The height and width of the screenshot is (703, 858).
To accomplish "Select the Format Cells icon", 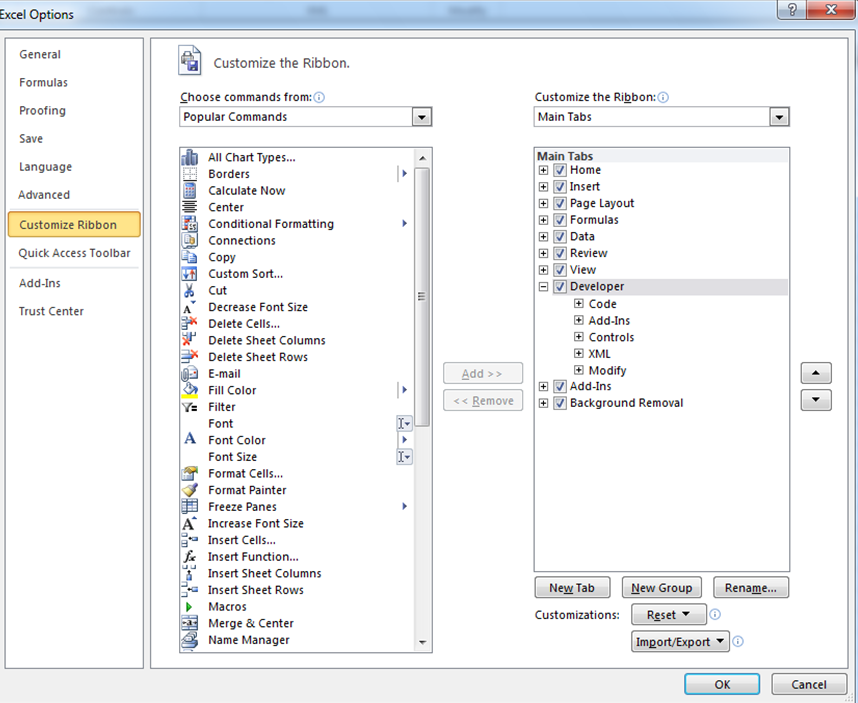I will (x=189, y=473).
